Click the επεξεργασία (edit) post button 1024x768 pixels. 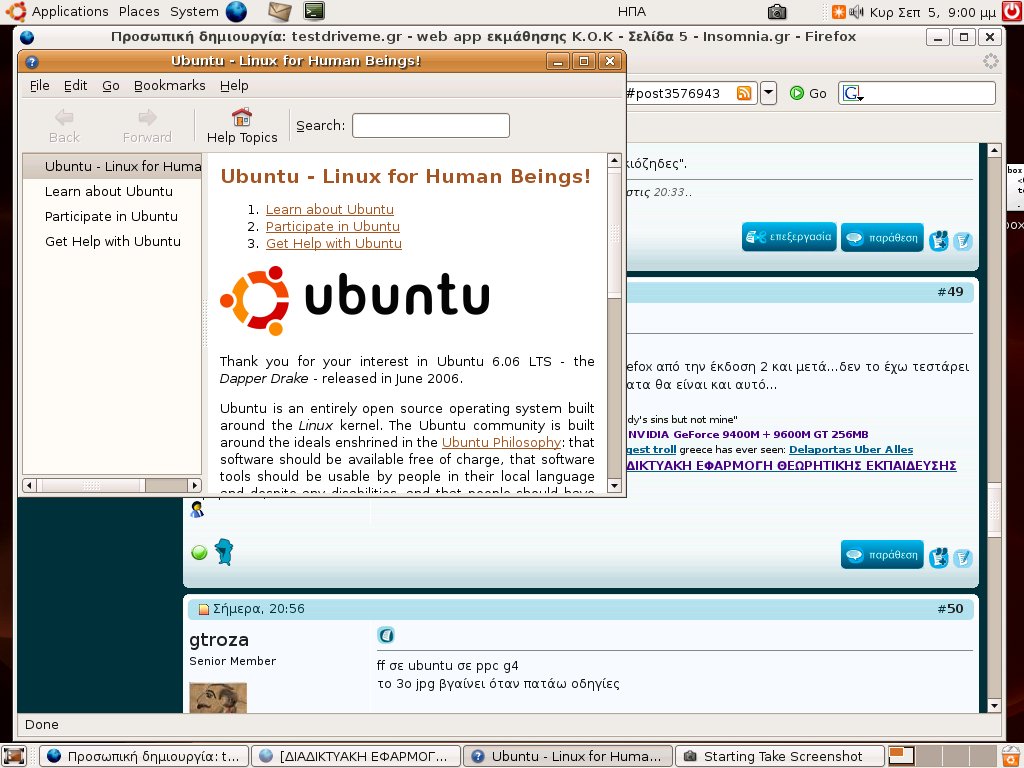pyautogui.click(x=789, y=237)
